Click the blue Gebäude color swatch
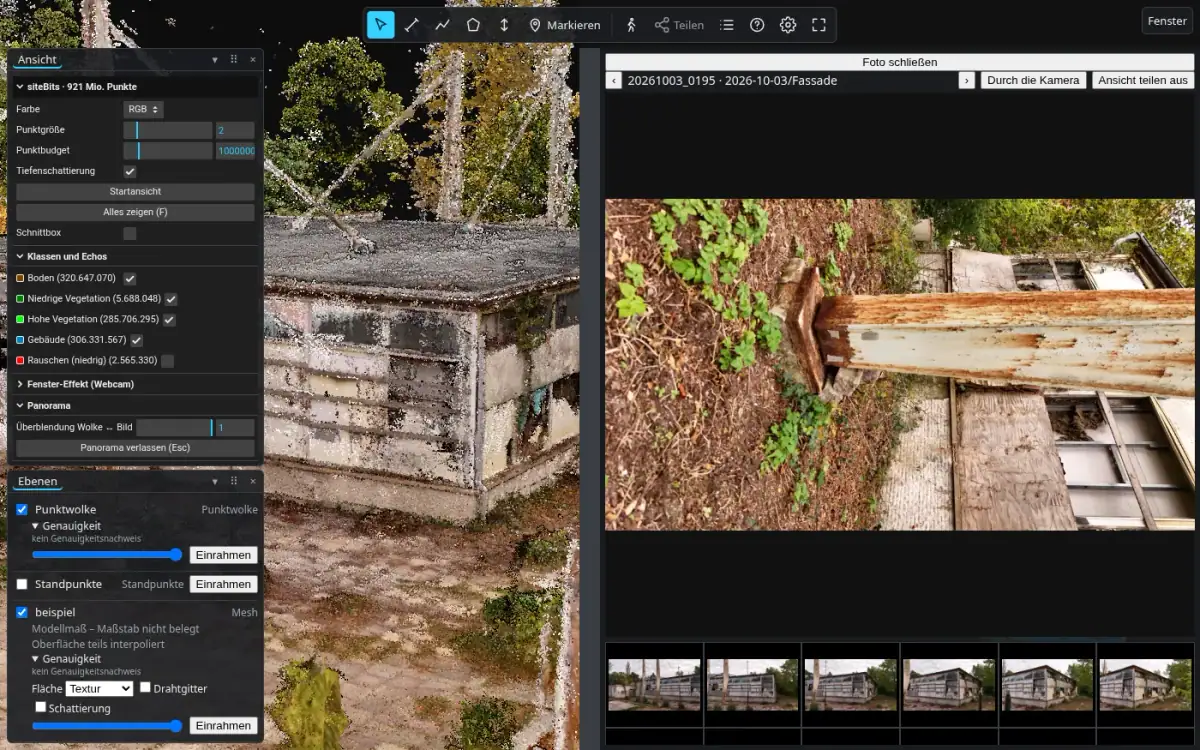 20,340
